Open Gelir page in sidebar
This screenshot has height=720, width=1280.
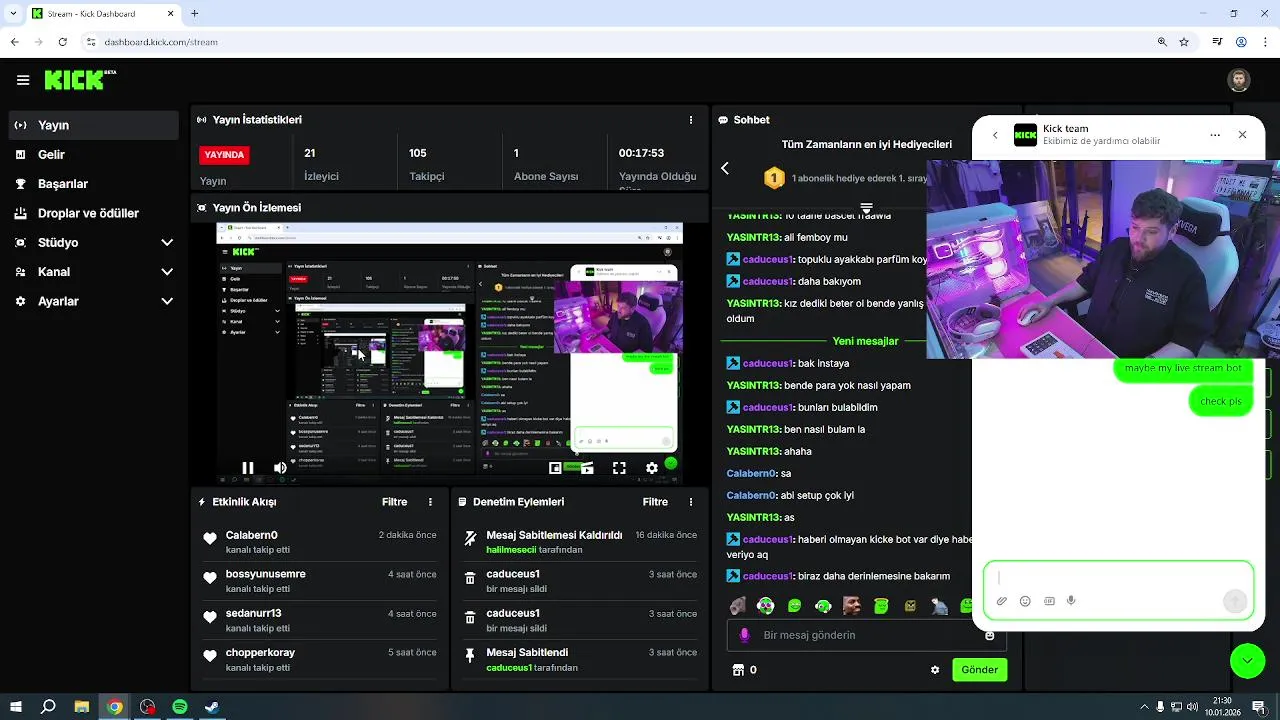click(95, 155)
